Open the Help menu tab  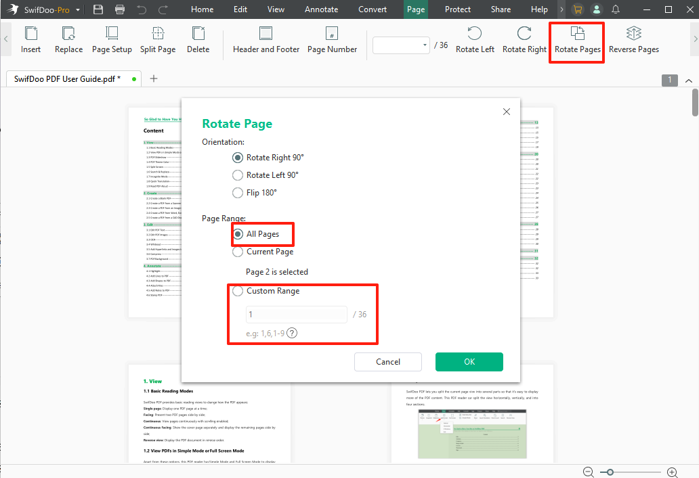(539, 9)
